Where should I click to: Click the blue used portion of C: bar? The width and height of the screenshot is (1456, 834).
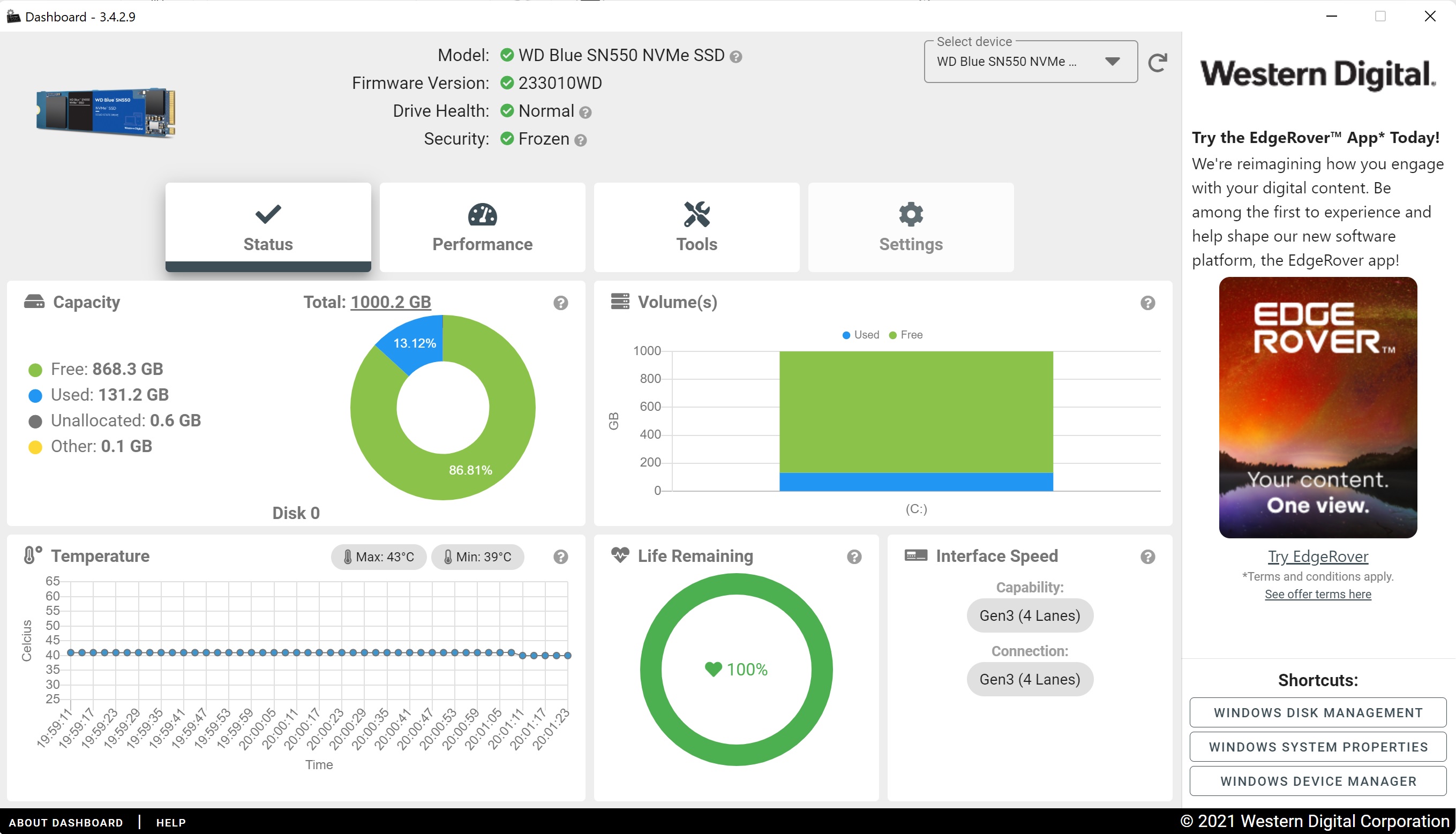(916, 482)
